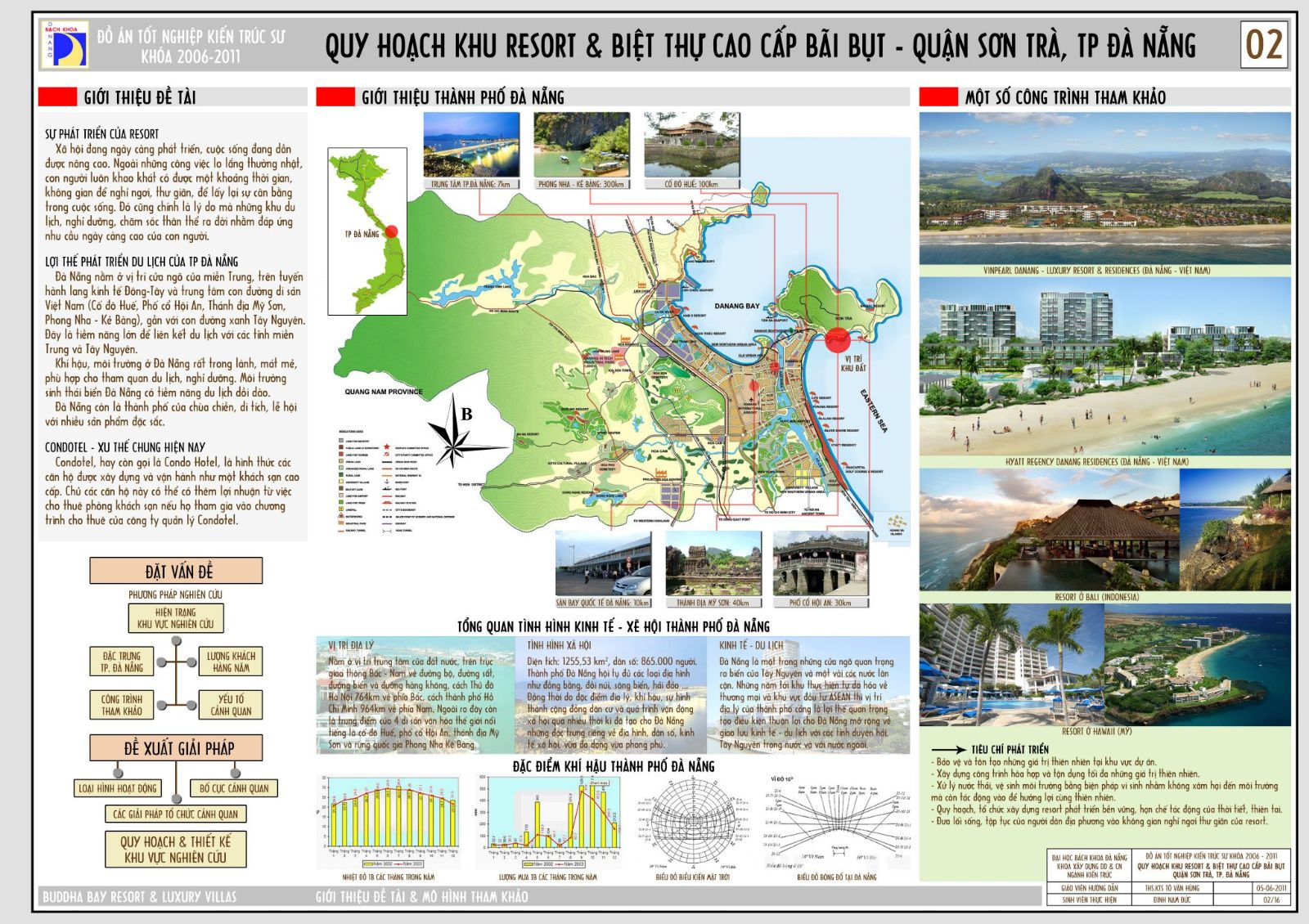Click the large red site-location circle on the map
The width and height of the screenshot is (1309, 924).
click(x=838, y=339)
